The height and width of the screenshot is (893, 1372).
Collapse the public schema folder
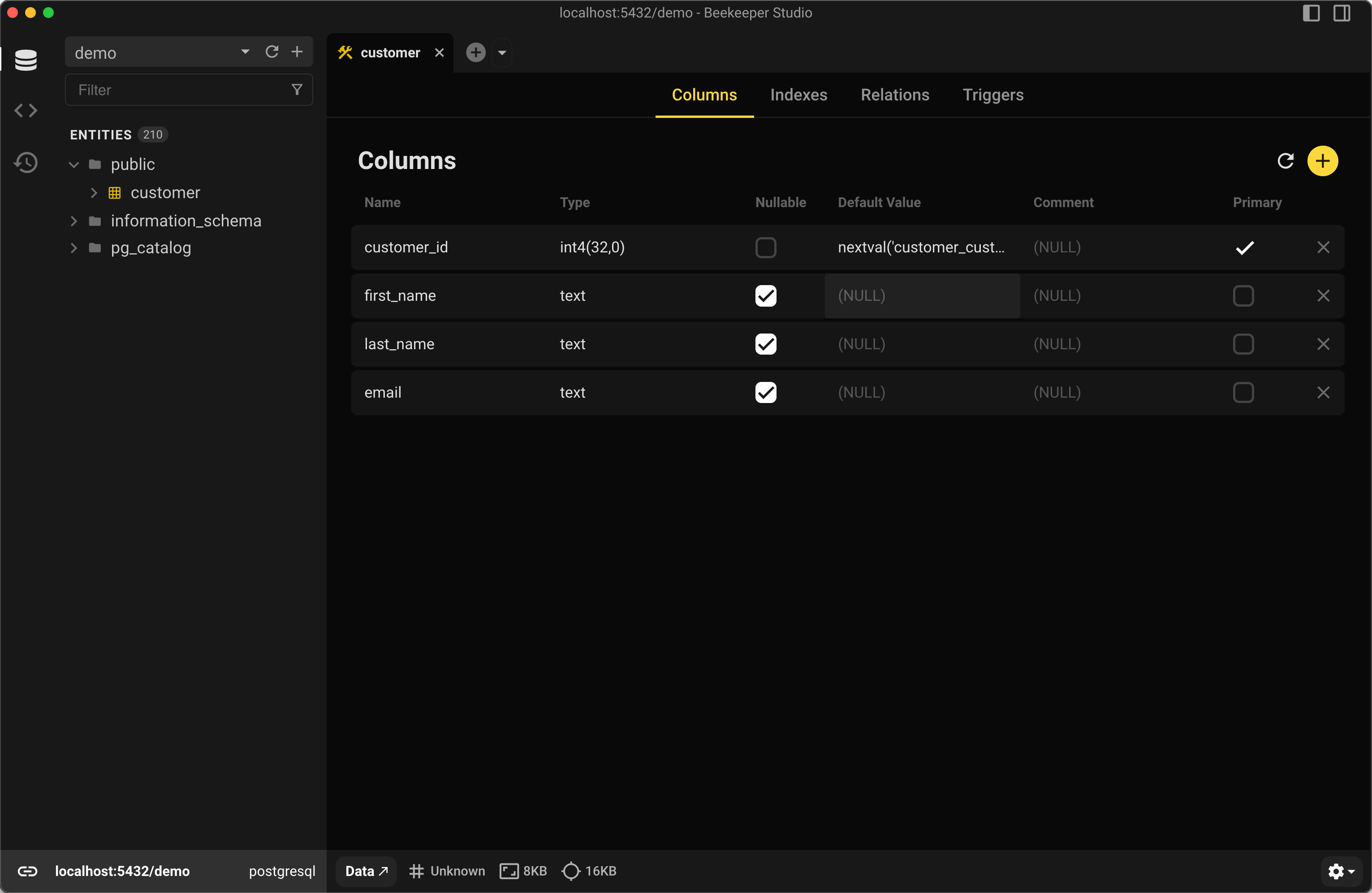click(74, 165)
